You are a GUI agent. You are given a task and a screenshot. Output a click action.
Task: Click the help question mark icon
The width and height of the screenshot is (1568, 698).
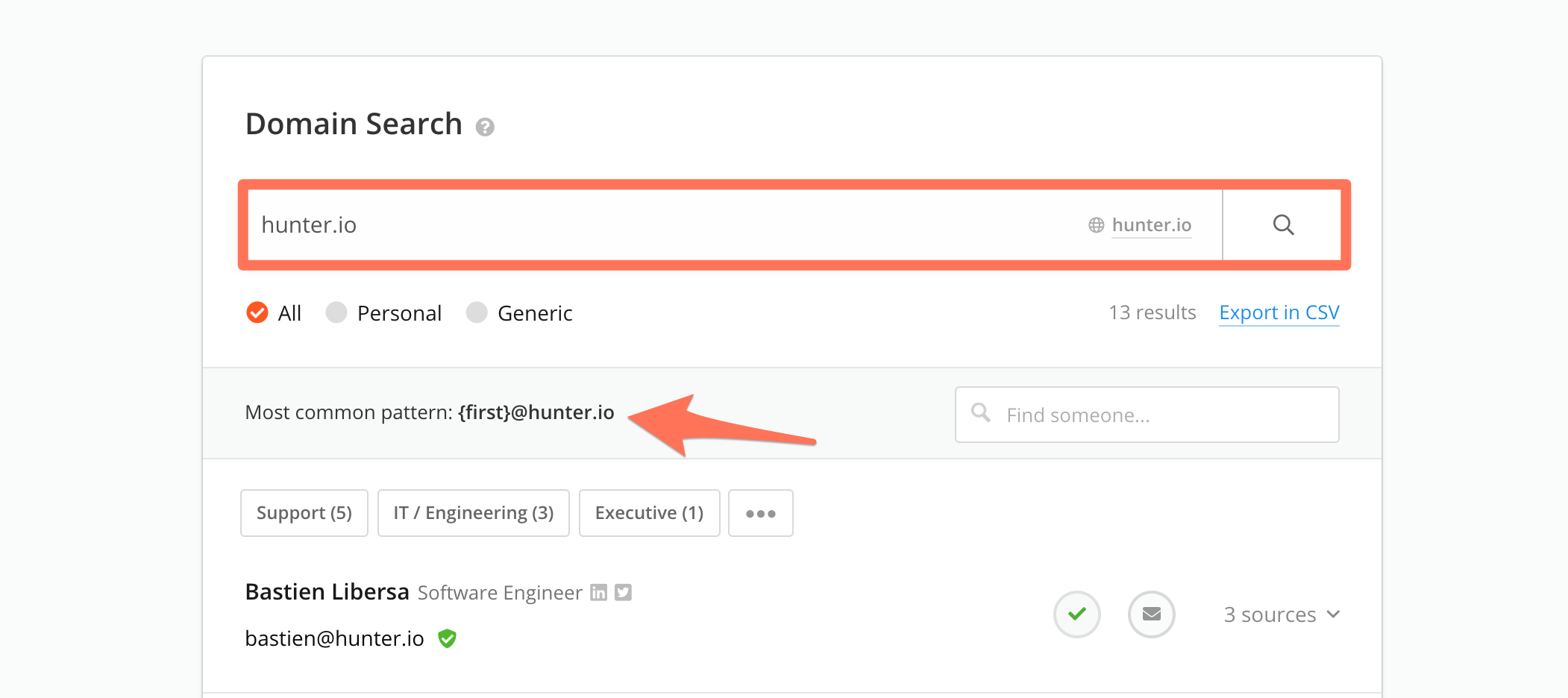[x=485, y=128]
